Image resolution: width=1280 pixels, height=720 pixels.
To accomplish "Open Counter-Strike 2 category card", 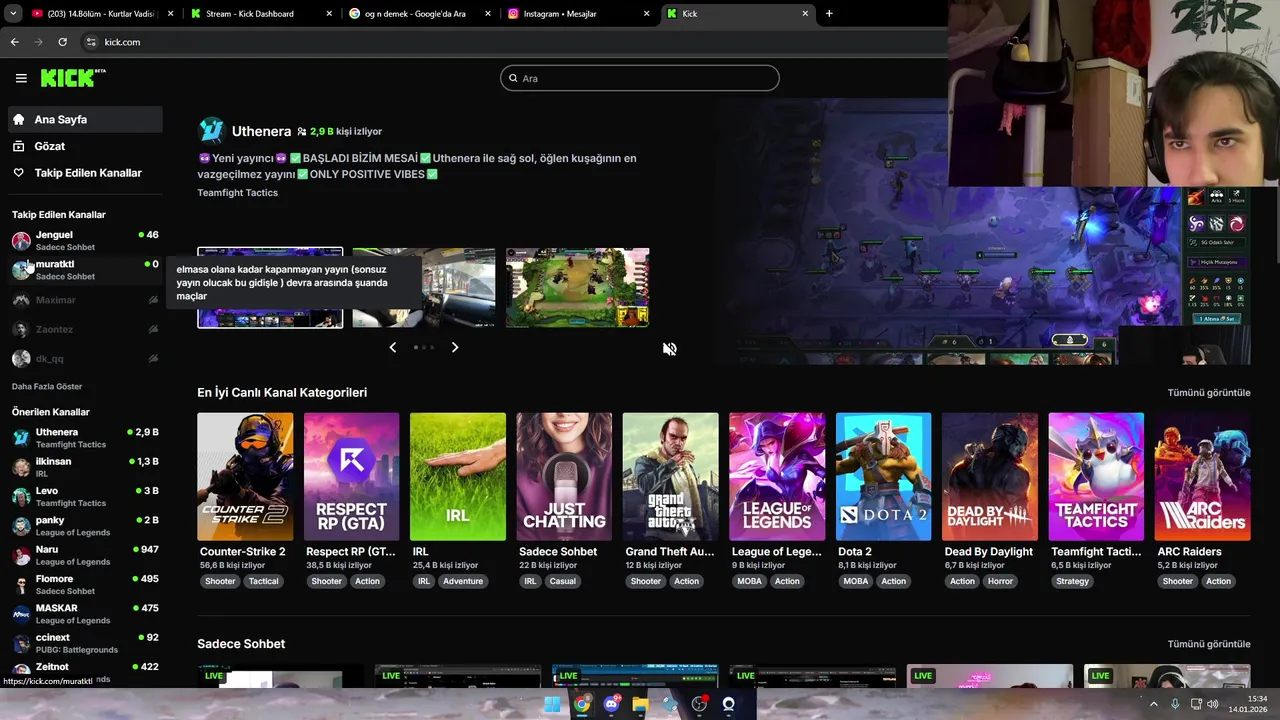I will coord(245,477).
